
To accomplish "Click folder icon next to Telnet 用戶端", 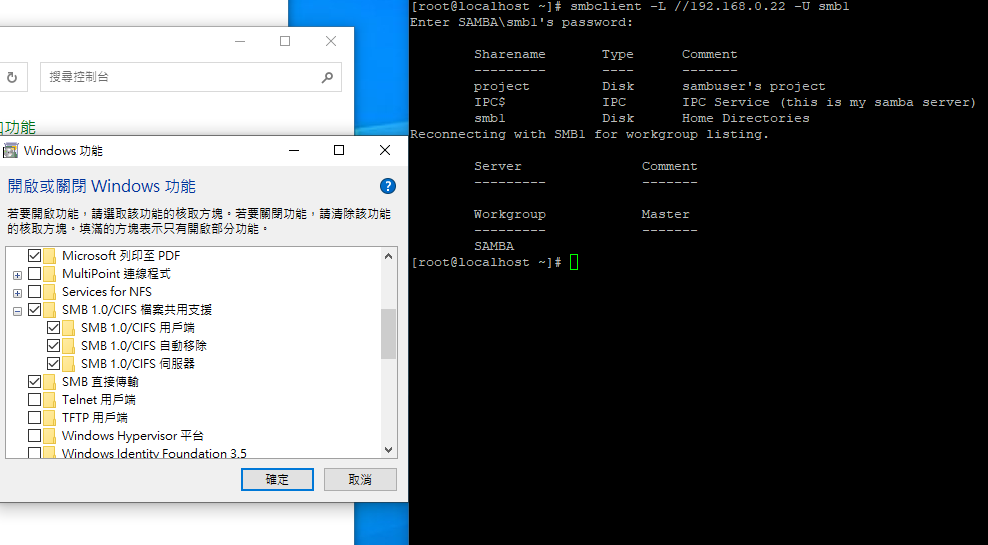I will (x=50, y=399).
